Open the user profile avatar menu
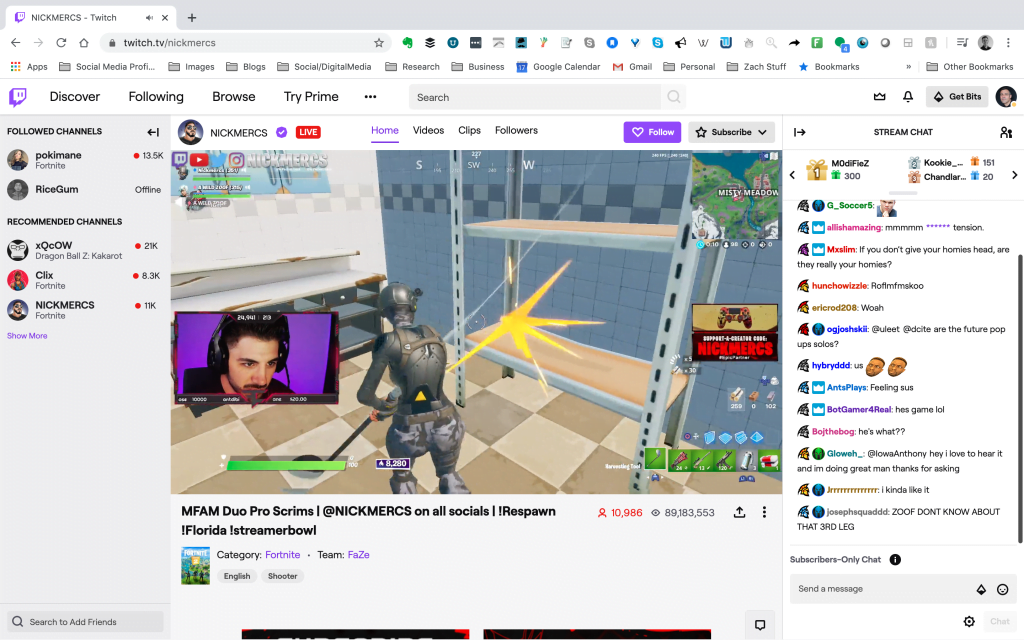Viewport: 1024px width, 640px height. pos(1006,97)
